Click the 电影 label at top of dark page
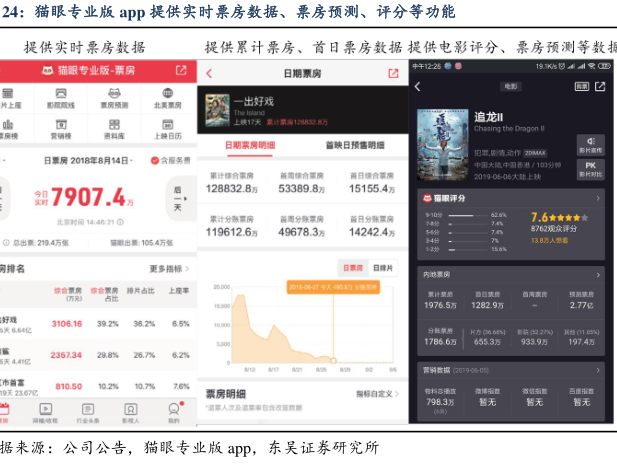 point(511,86)
